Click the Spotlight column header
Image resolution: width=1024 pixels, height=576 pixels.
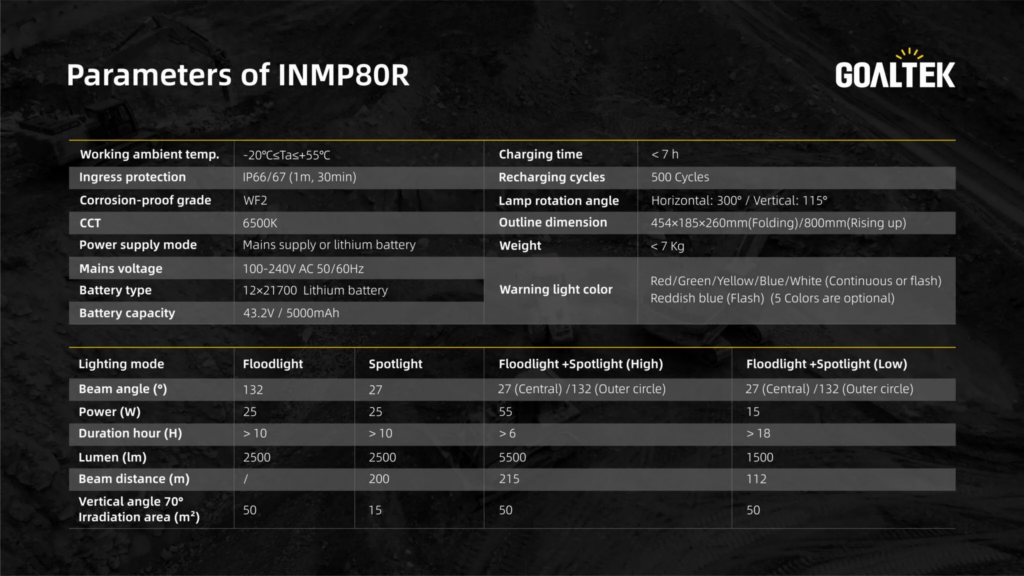tap(395, 364)
